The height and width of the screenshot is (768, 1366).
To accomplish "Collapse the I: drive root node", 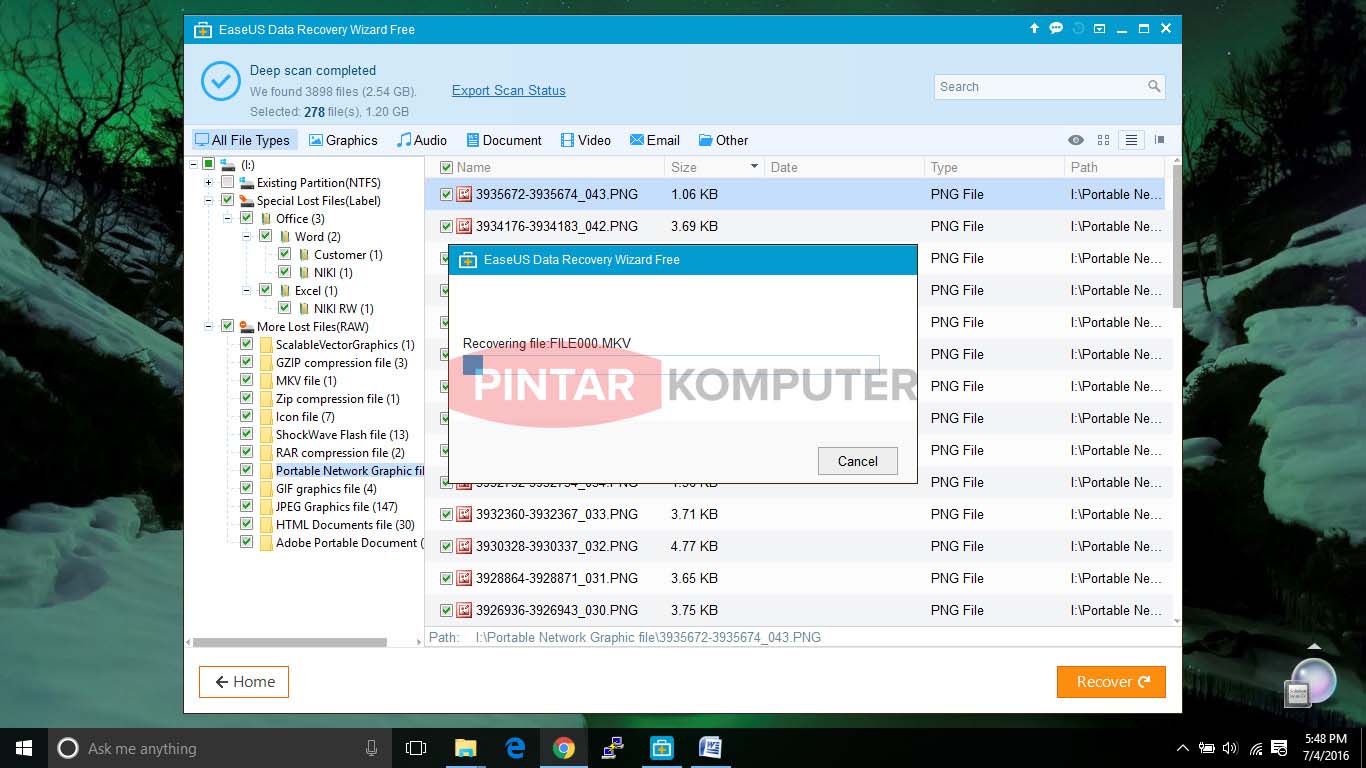I will [191, 164].
